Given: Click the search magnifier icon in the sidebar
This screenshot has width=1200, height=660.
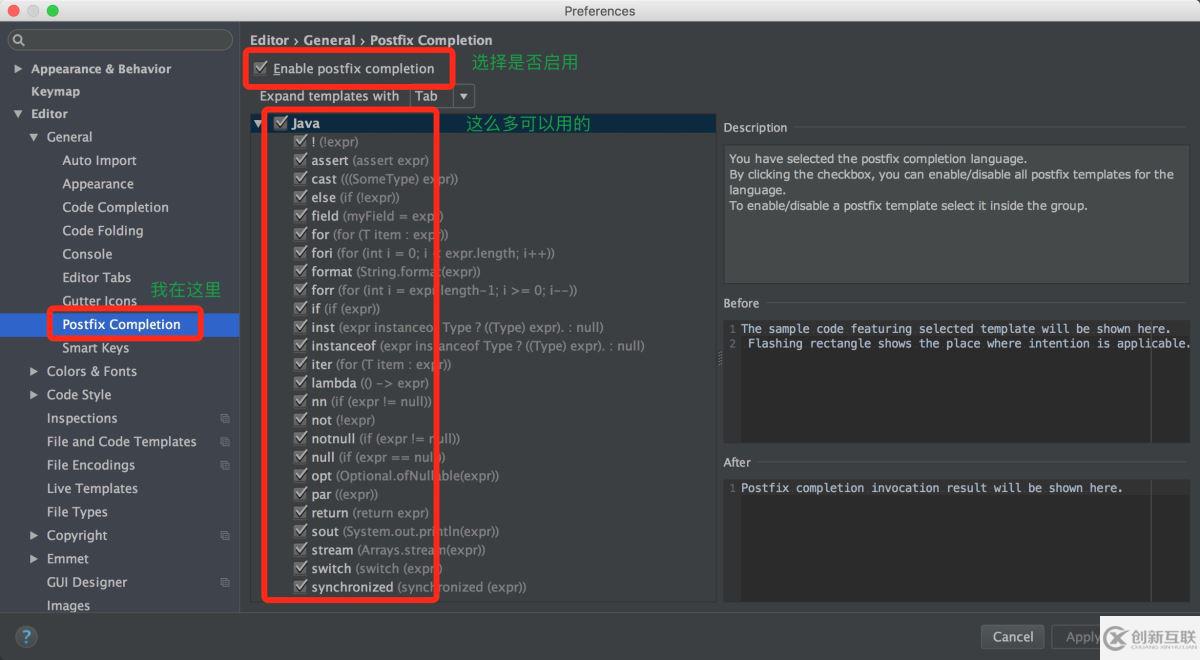Looking at the screenshot, I should tap(19, 41).
